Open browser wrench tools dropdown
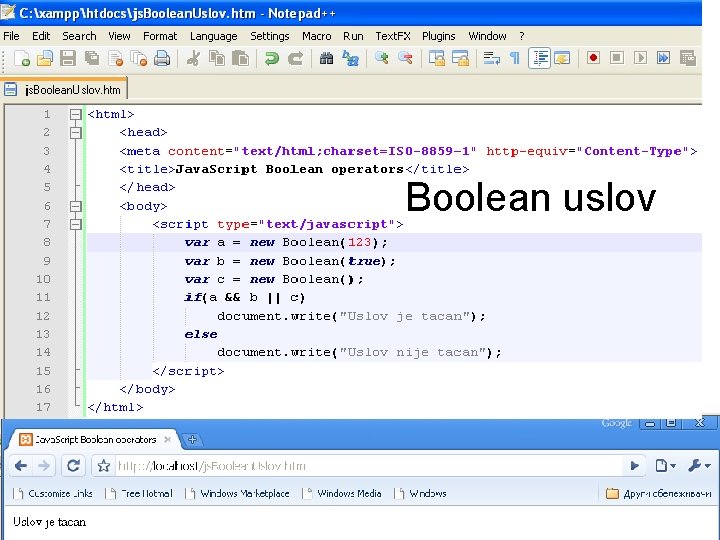Image resolution: width=720 pixels, height=540 pixels. tap(700, 466)
